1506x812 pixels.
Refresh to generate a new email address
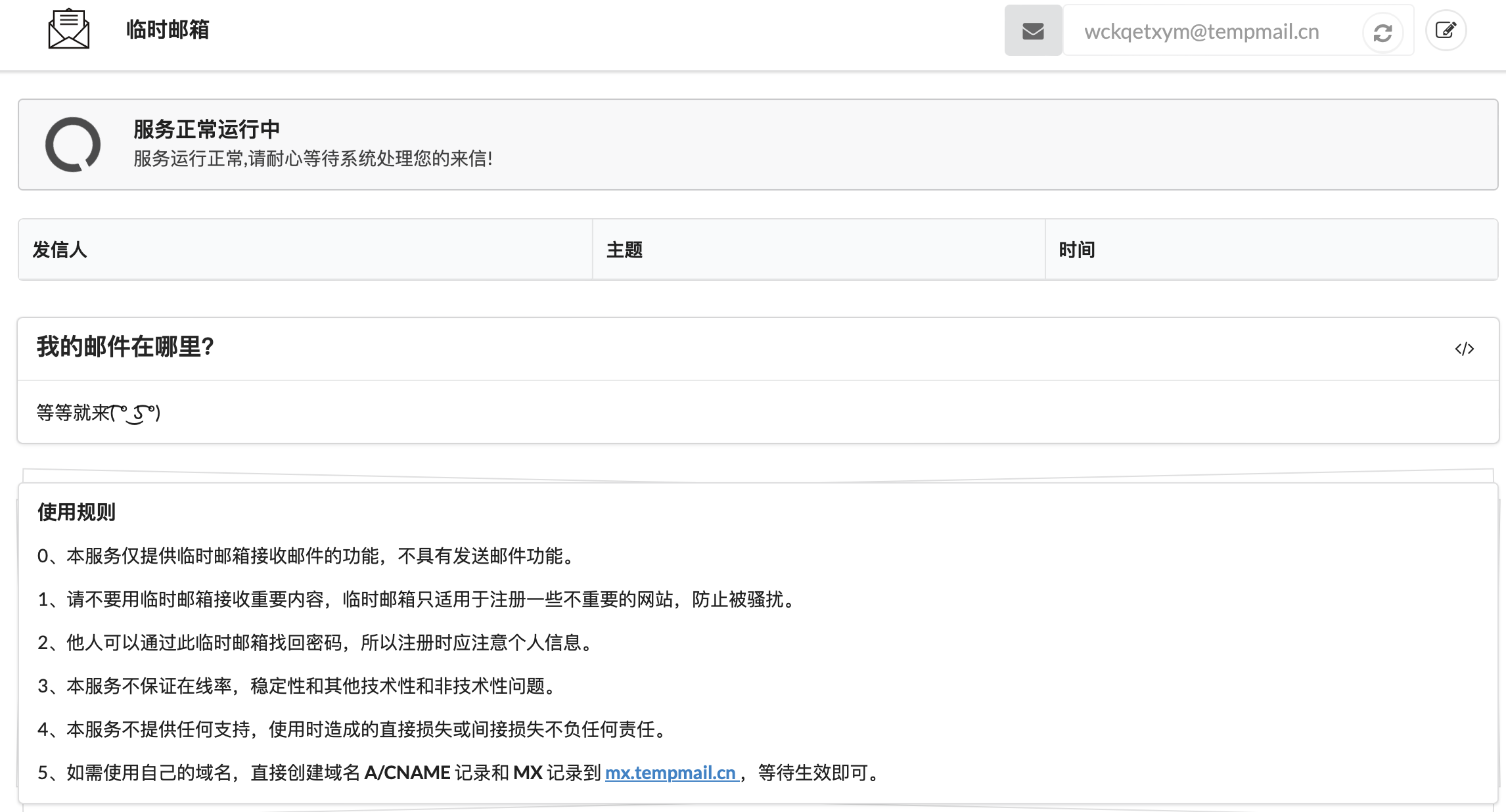1382,32
